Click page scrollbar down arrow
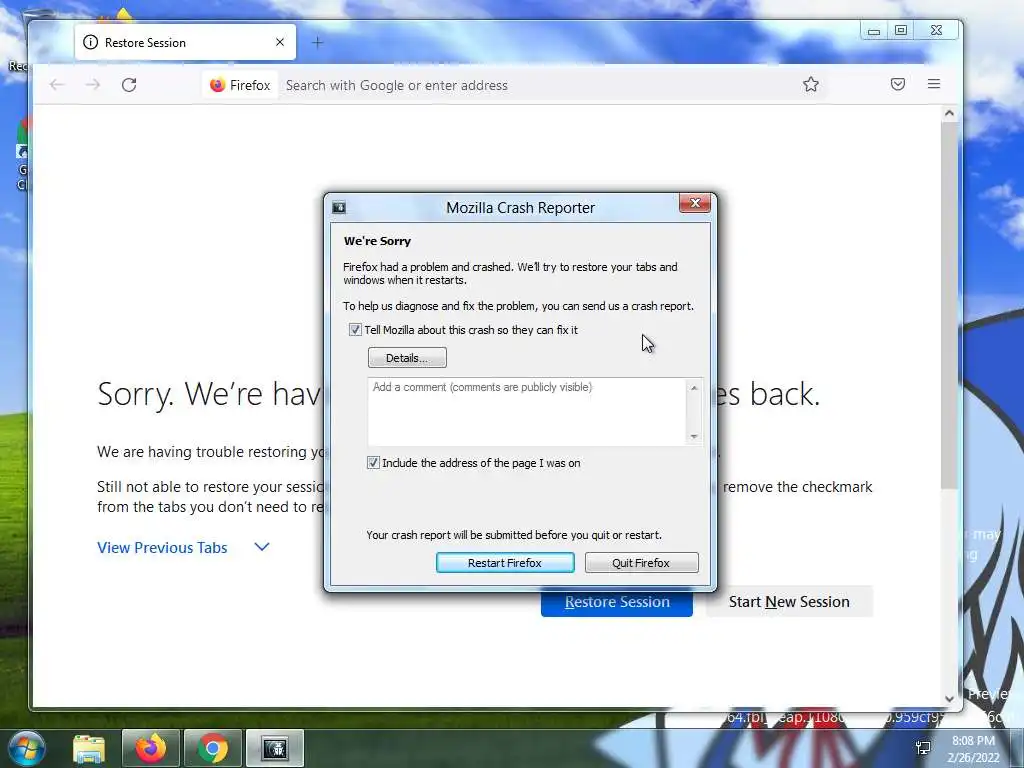 [x=949, y=699]
